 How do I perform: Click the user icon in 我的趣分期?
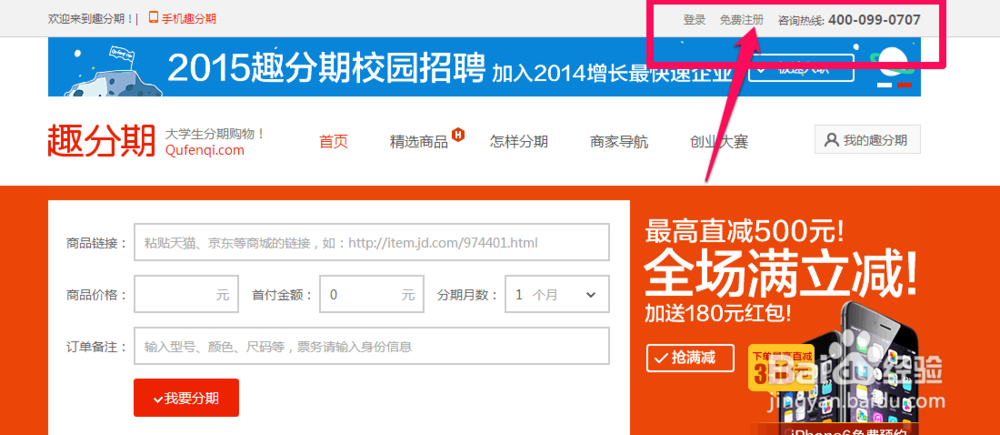tap(831, 140)
